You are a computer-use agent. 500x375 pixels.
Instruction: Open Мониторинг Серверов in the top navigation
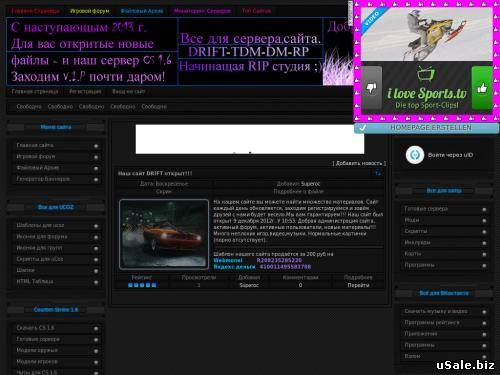tap(202, 11)
